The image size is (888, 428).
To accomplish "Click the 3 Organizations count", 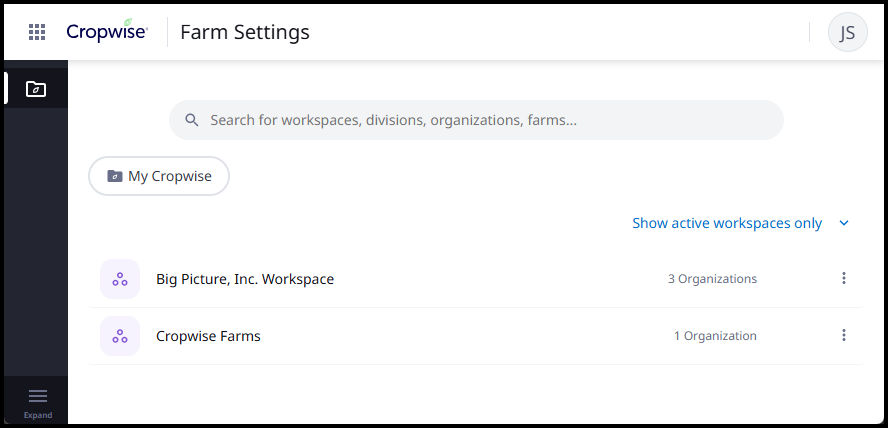I will tap(712, 279).
